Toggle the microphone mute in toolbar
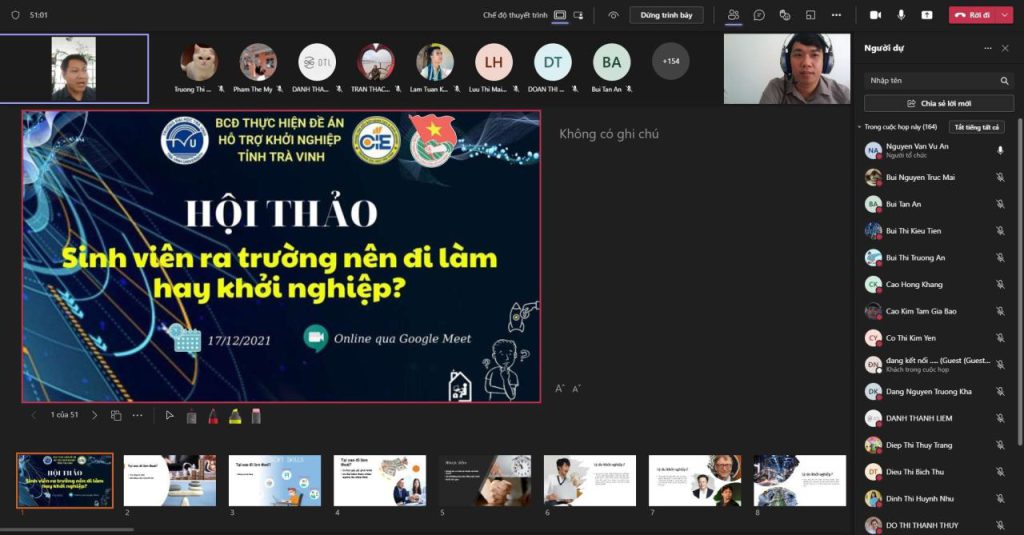 pyautogui.click(x=901, y=15)
